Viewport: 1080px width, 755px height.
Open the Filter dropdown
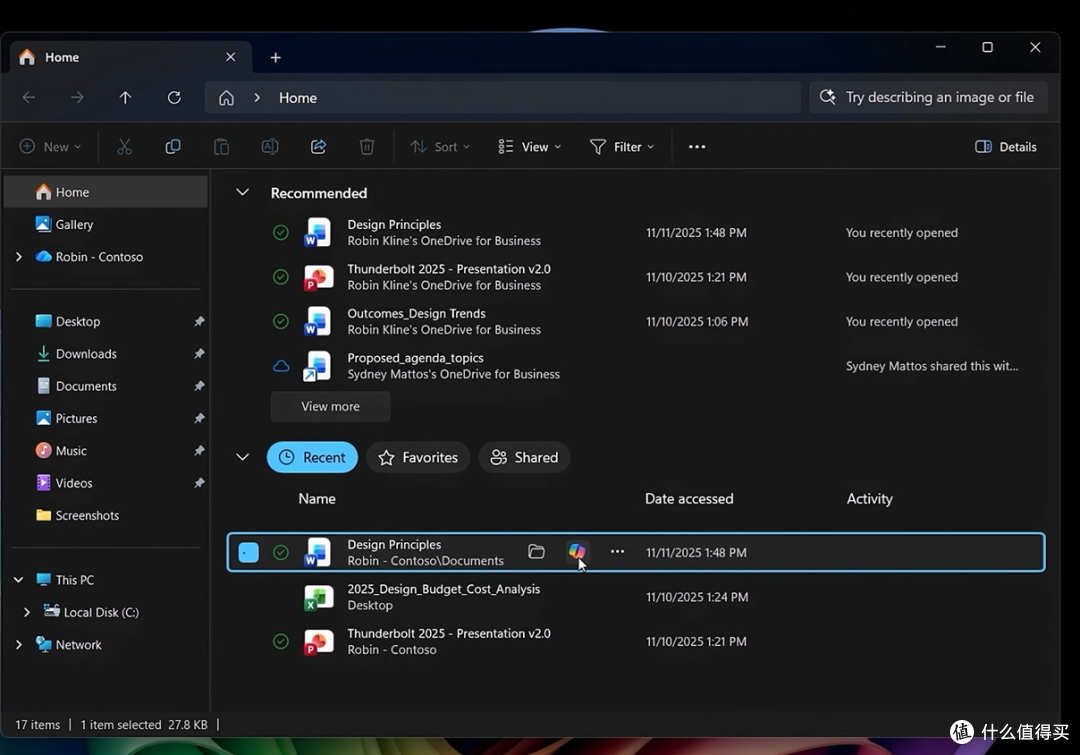(622, 147)
